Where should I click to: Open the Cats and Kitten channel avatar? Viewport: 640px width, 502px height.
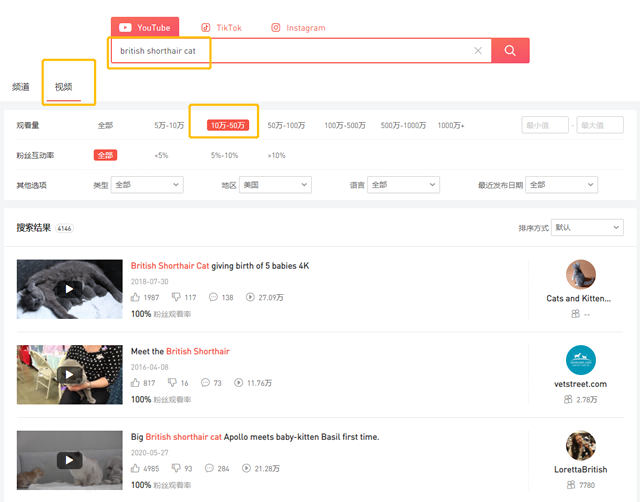pos(581,274)
